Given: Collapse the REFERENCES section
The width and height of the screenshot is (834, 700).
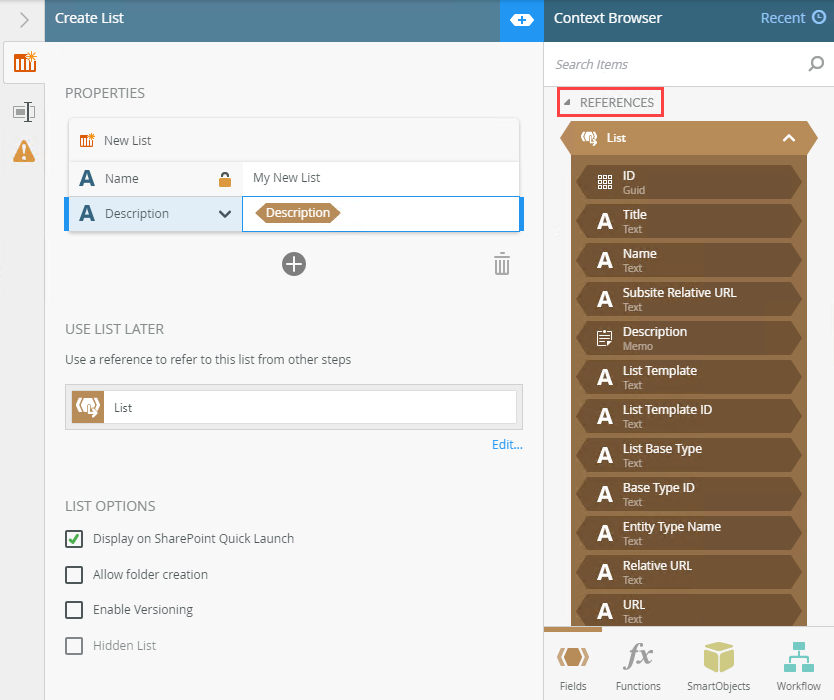Looking at the screenshot, I should click(567, 103).
